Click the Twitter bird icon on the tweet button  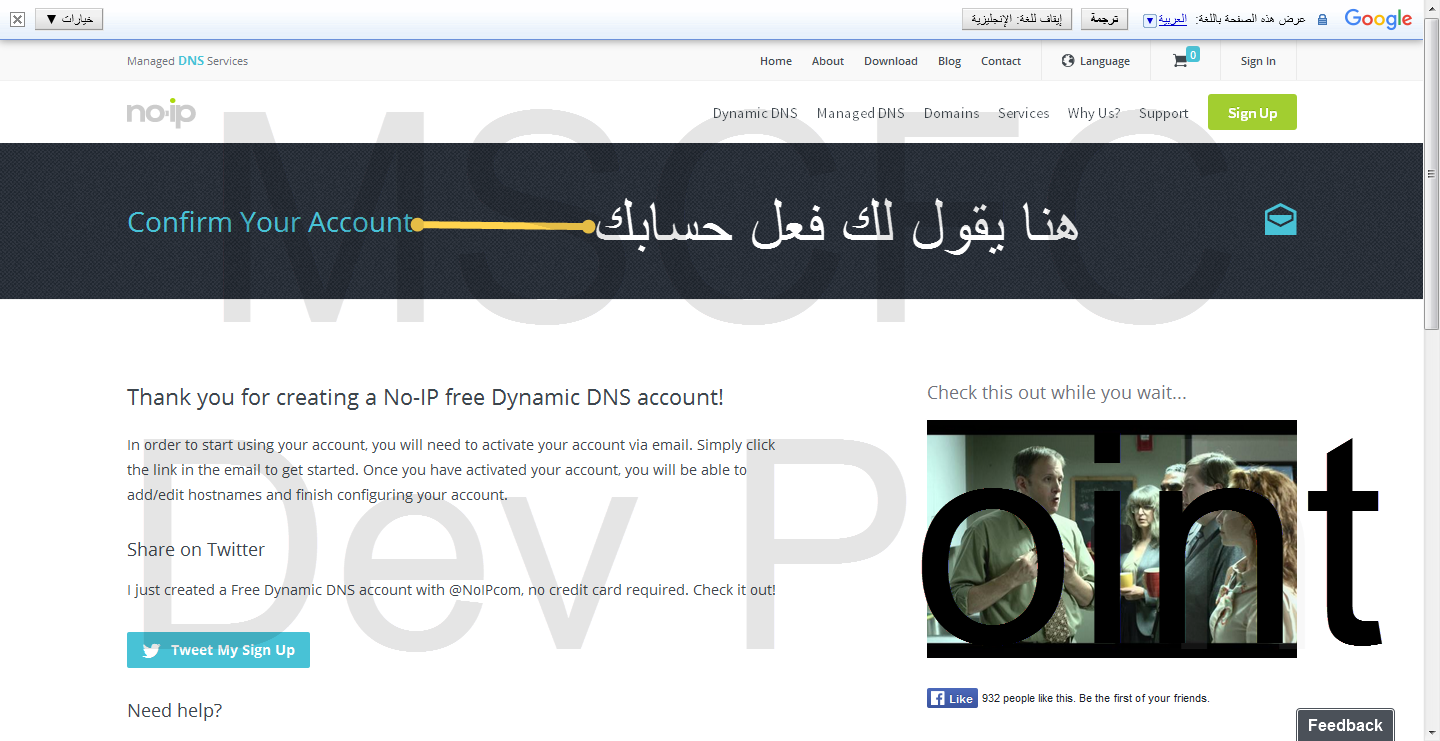151,650
